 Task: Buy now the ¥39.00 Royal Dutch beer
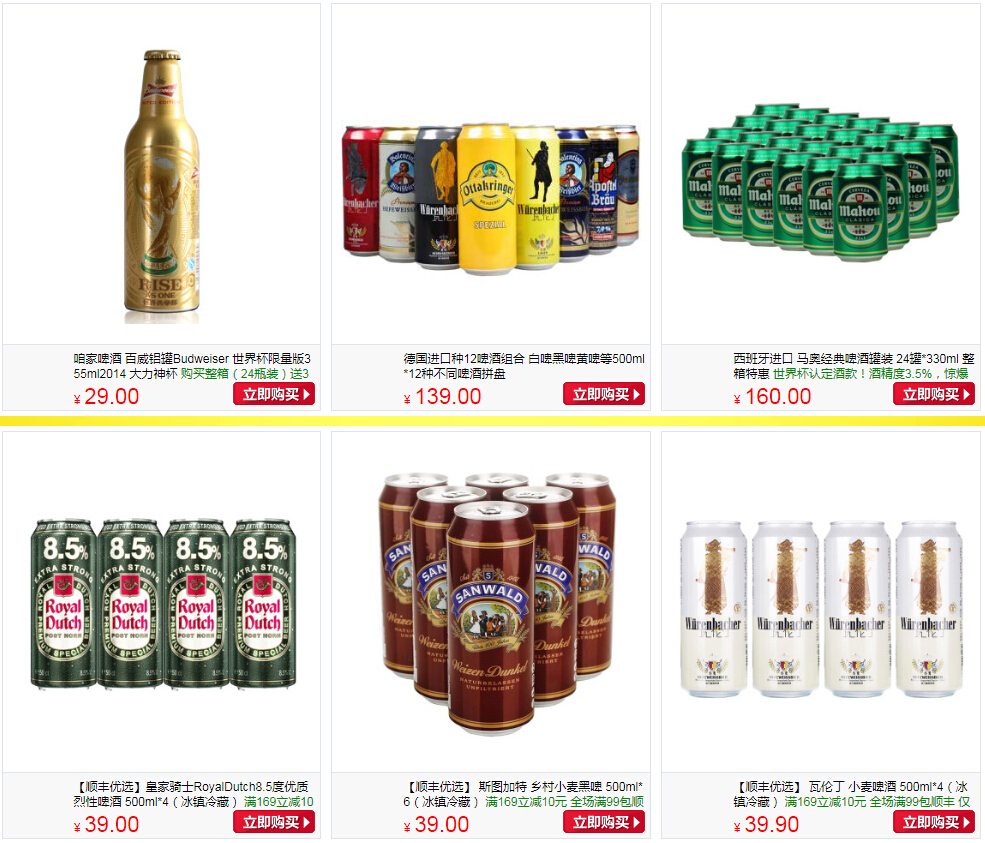pos(274,822)
